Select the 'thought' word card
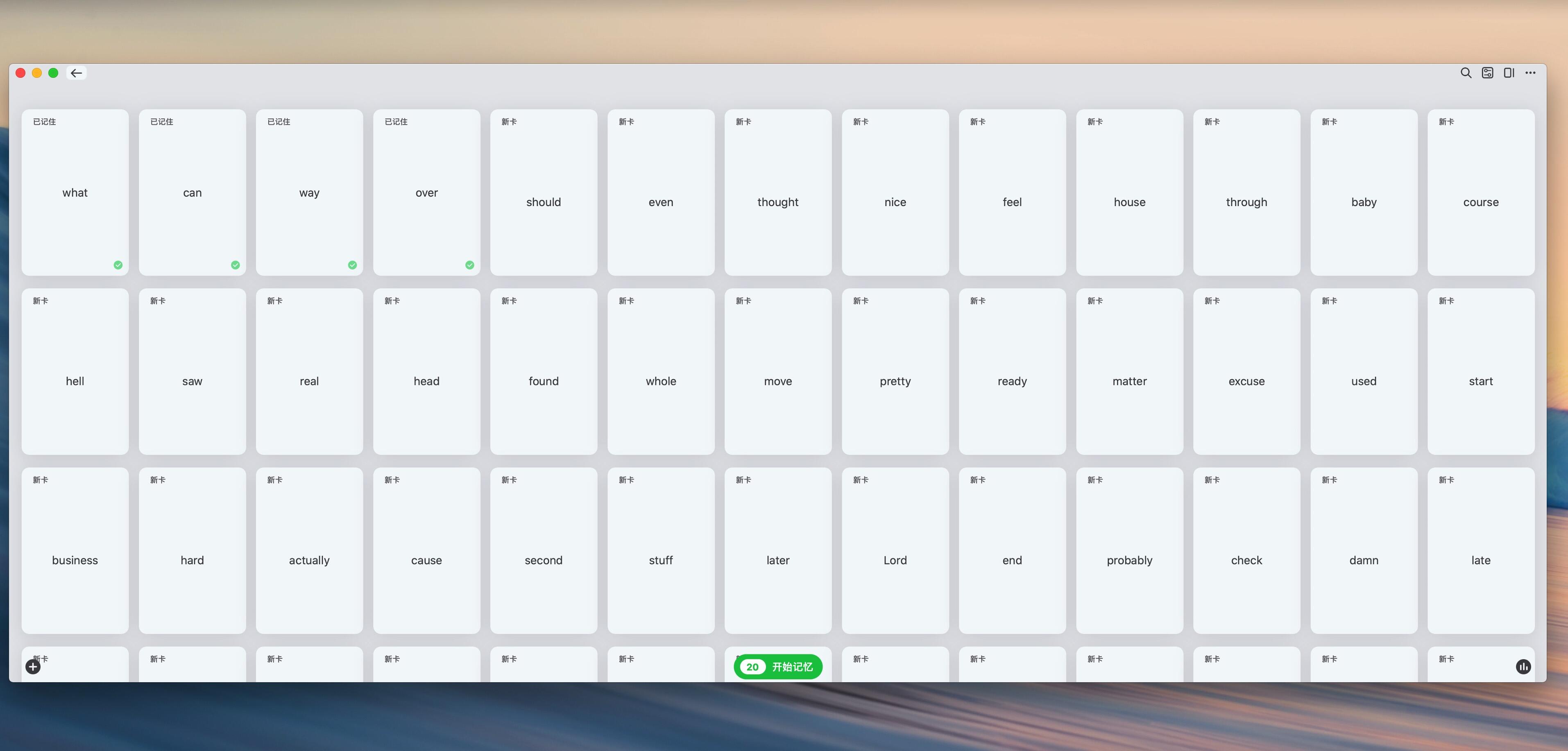1568x751 pixels. coord(778,202)
